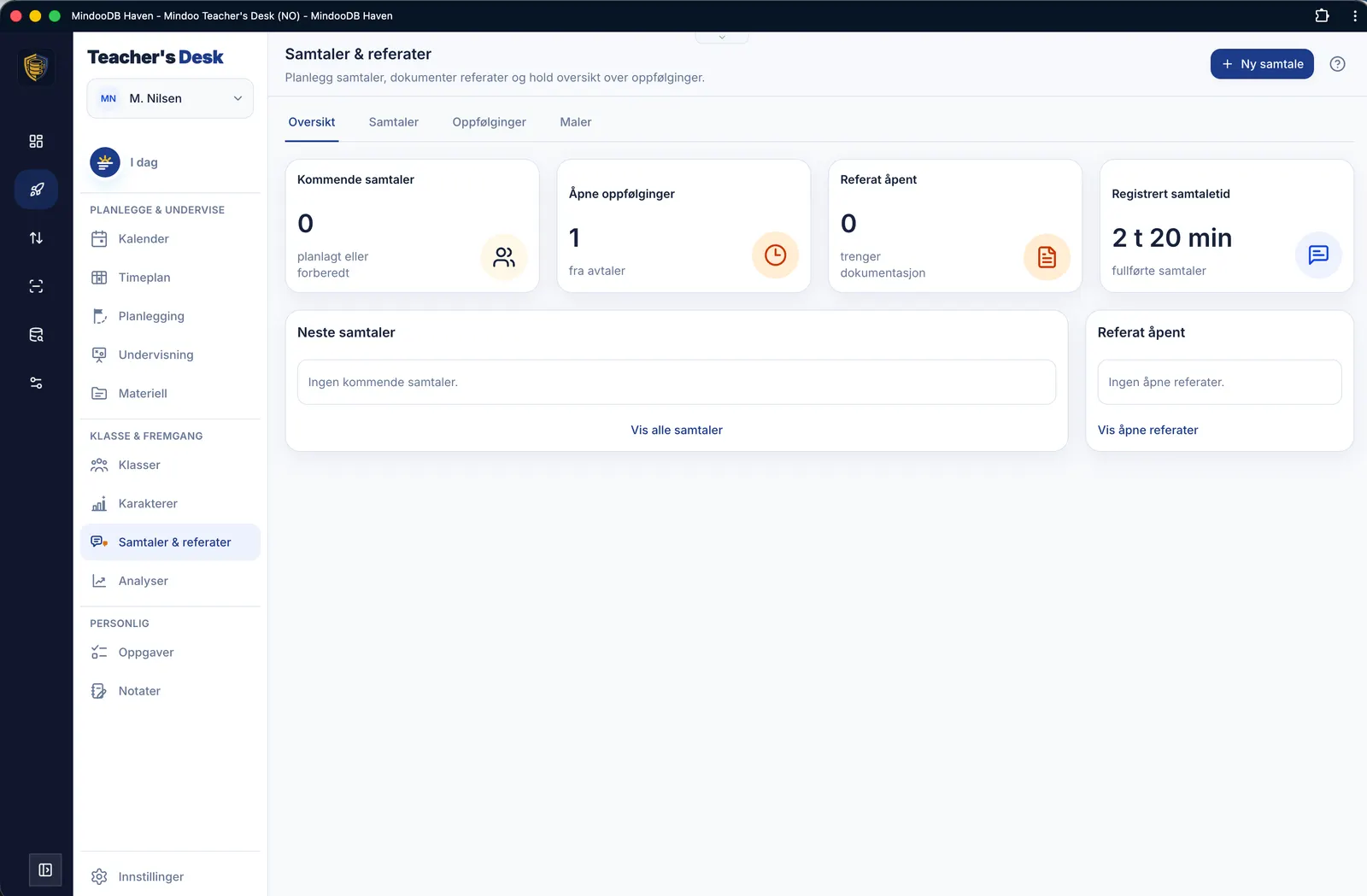Viewport: 1367px width, 896px height.
Task: Open the sliders settings icon in left rail
Action: [36, 383]
